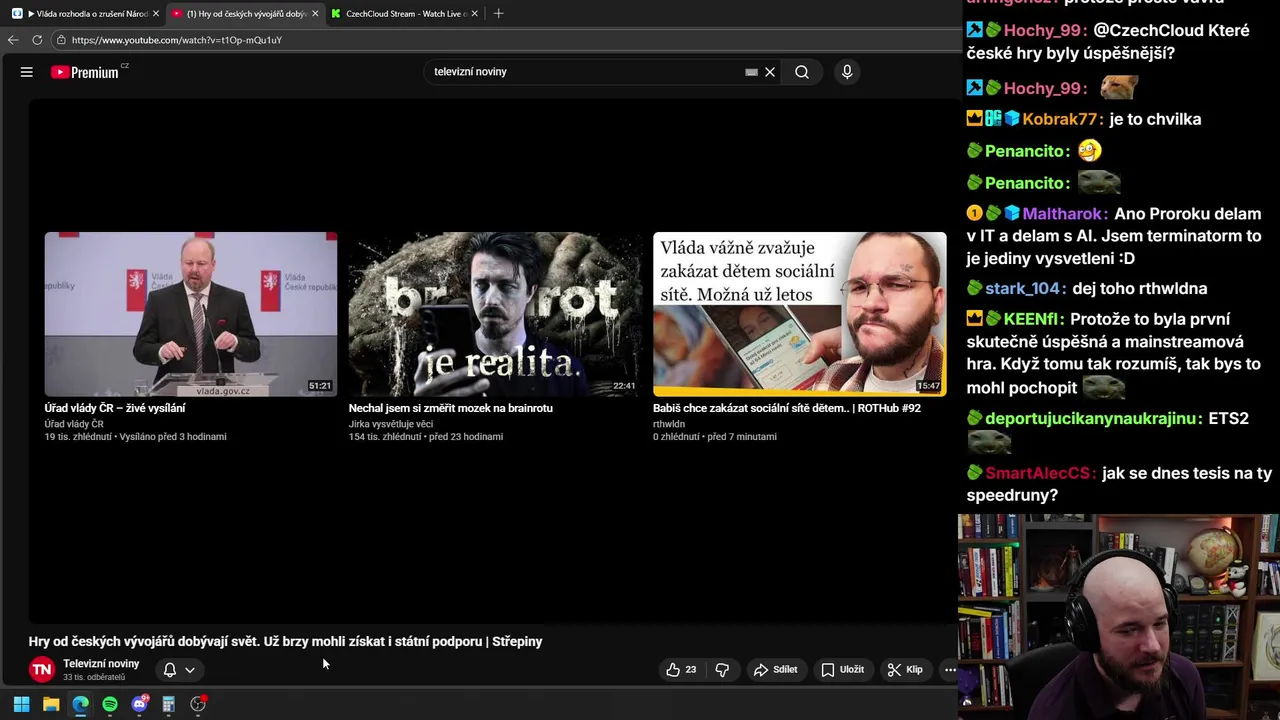Screen dimensions: 1280x720
Task: Click the browser back arrow
Action: tap(13, 40)
